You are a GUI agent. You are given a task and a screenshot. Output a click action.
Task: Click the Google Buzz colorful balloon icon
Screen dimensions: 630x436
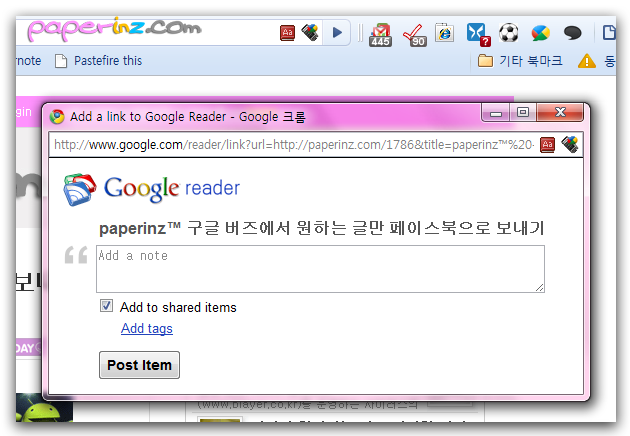pos(541,33)
